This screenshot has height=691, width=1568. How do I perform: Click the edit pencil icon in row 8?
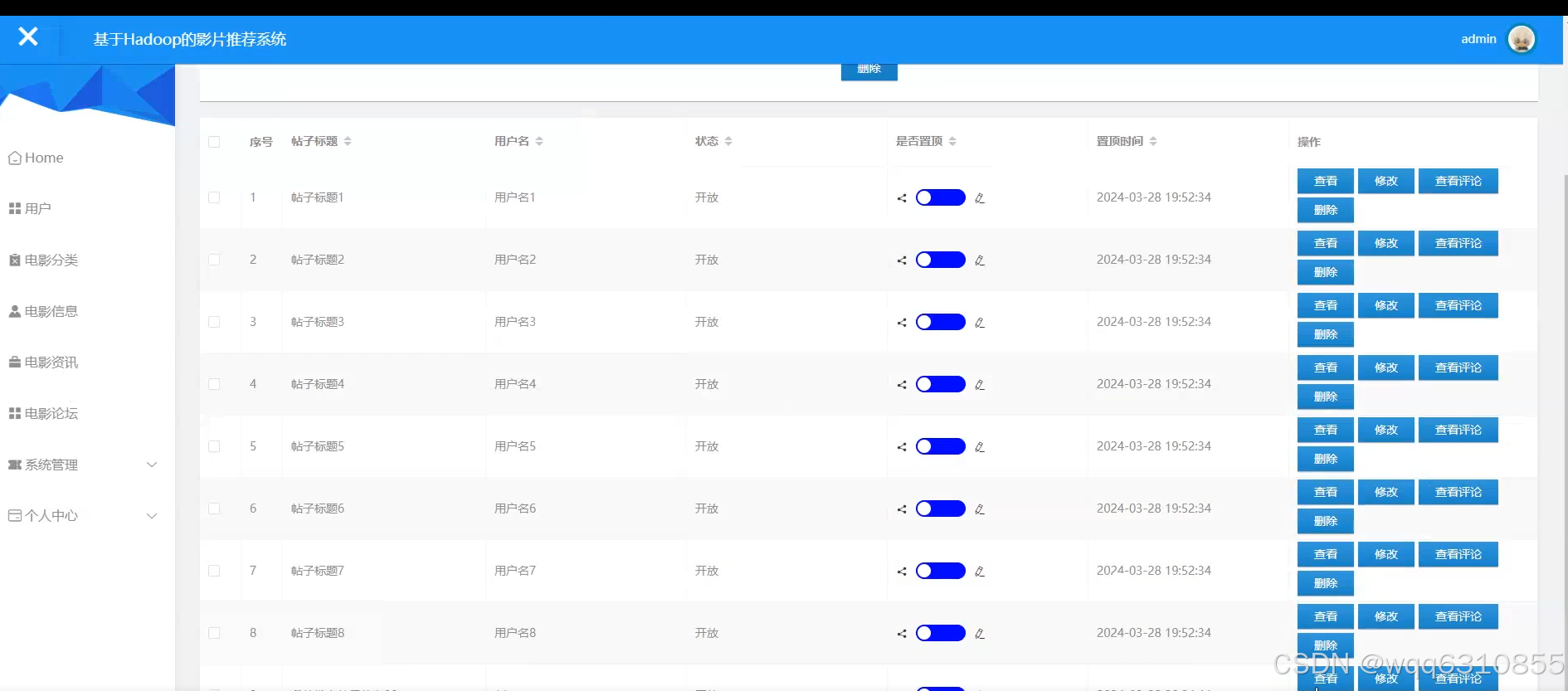[x=980, y=634]
